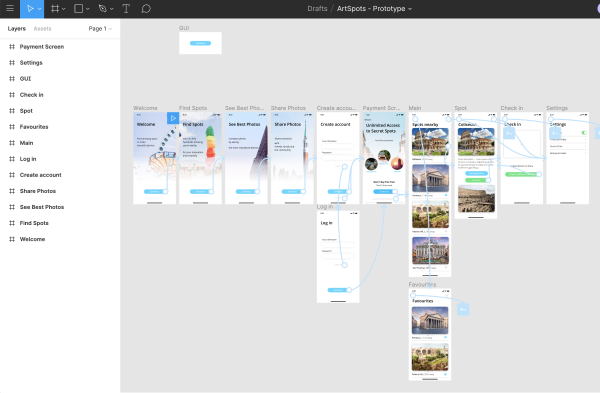The width and height of the screenshot is (600, 393).
Task: Click the Colosseum photo in Spot frame
Action: (476, 142)
